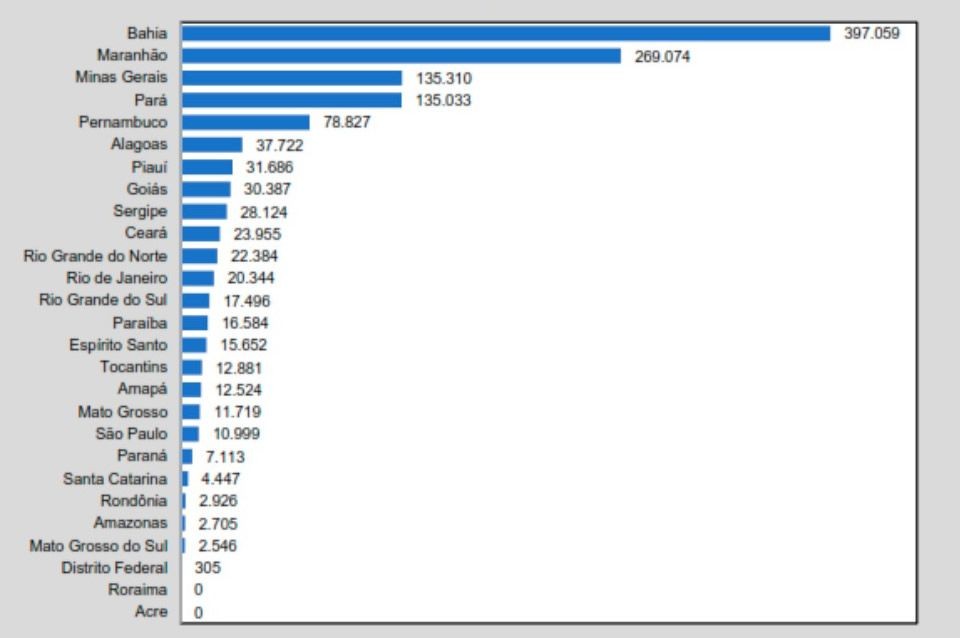Select the value 4.447
Screen dimensions: 960x638
220,479
